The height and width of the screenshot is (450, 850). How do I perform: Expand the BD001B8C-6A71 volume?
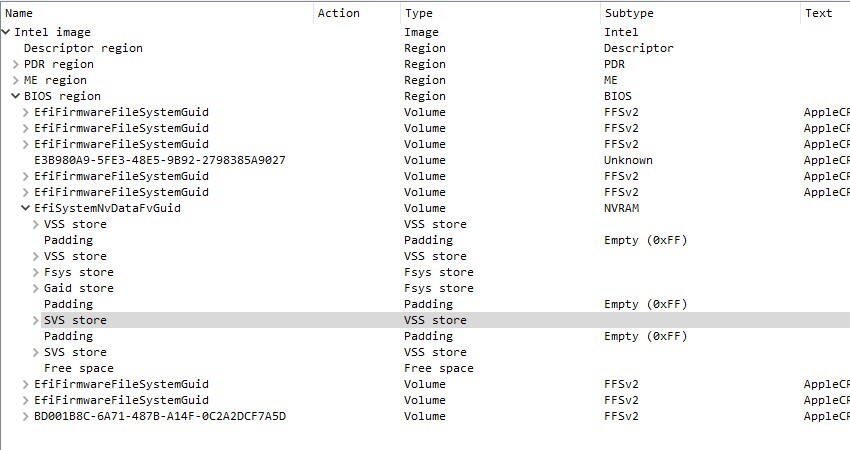pos(26,416)
